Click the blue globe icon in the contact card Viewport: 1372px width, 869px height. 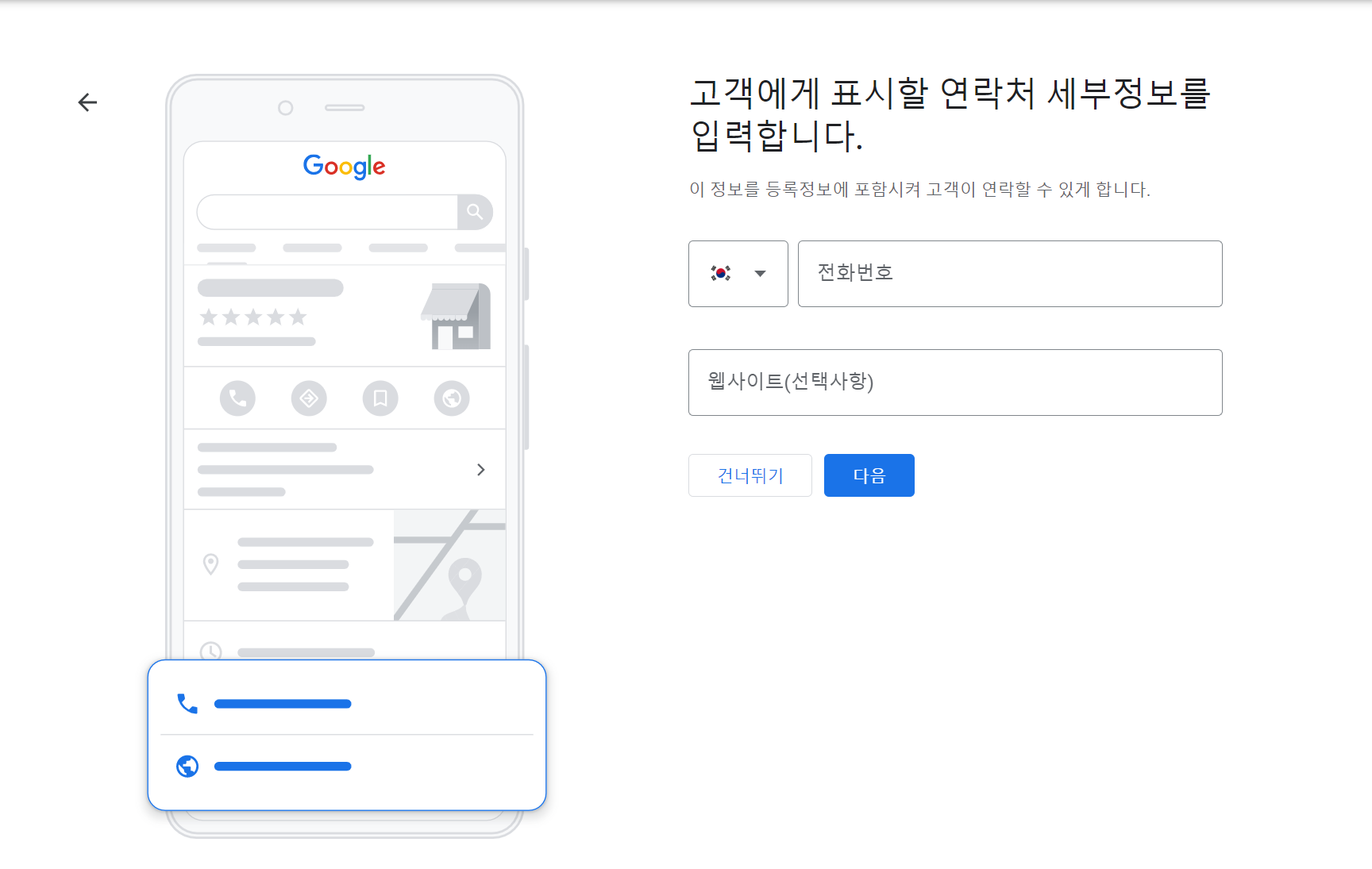(187, 766)
